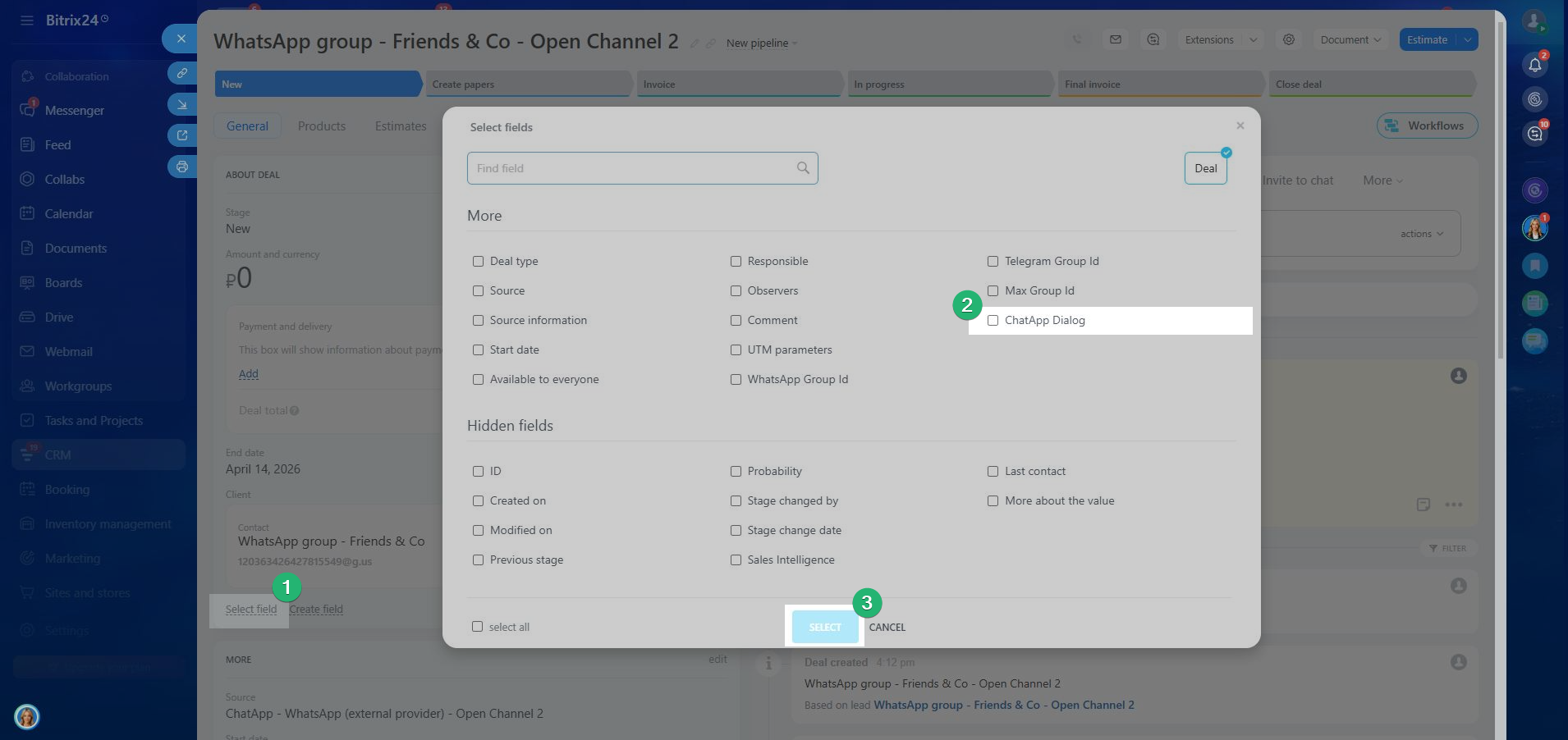Click the notifications bell icon
The image size is (1568, 740).
(x=1534, y=65)
